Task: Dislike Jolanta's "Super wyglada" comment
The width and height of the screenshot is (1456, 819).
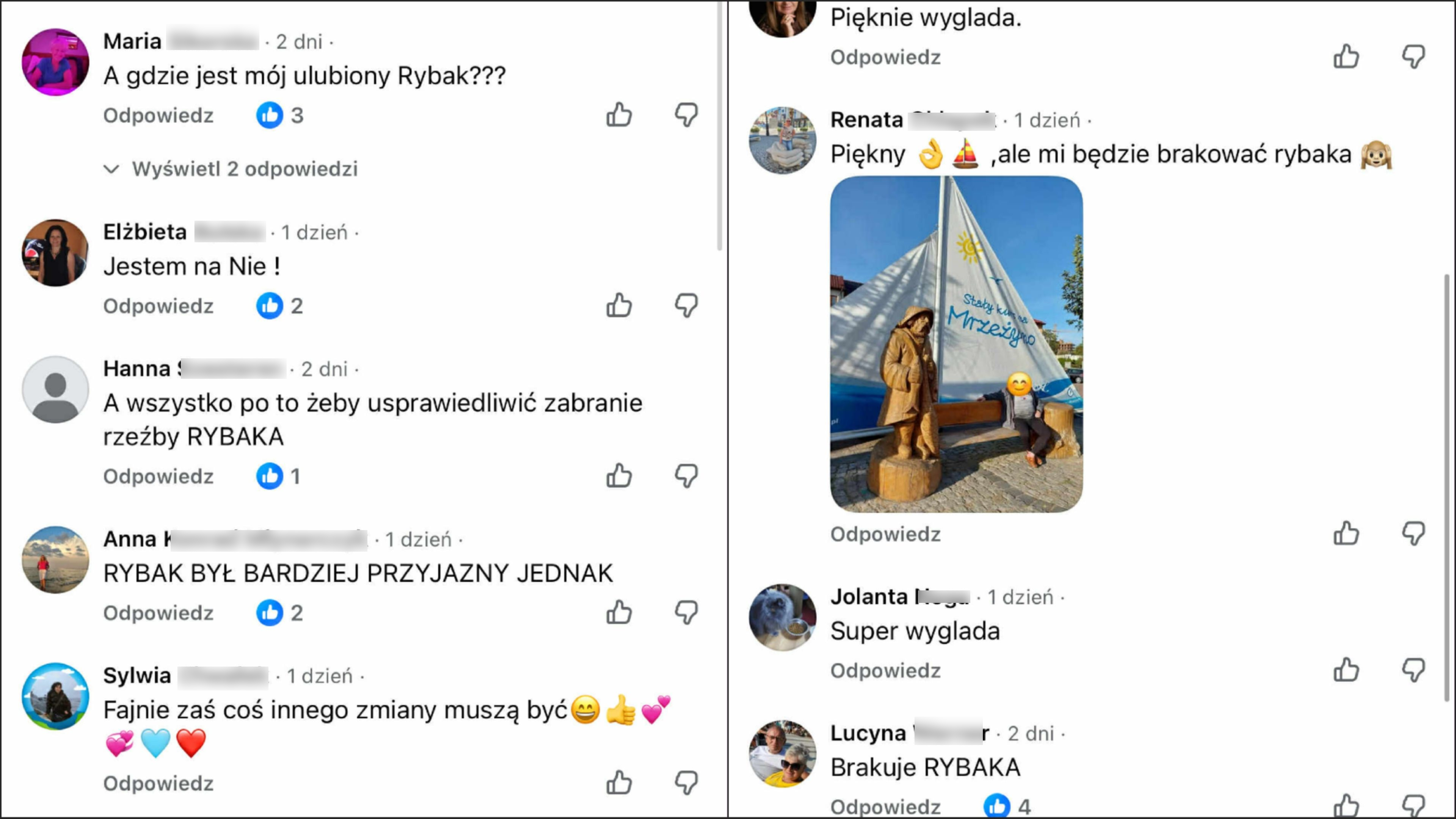Action: click(1413, 670)
